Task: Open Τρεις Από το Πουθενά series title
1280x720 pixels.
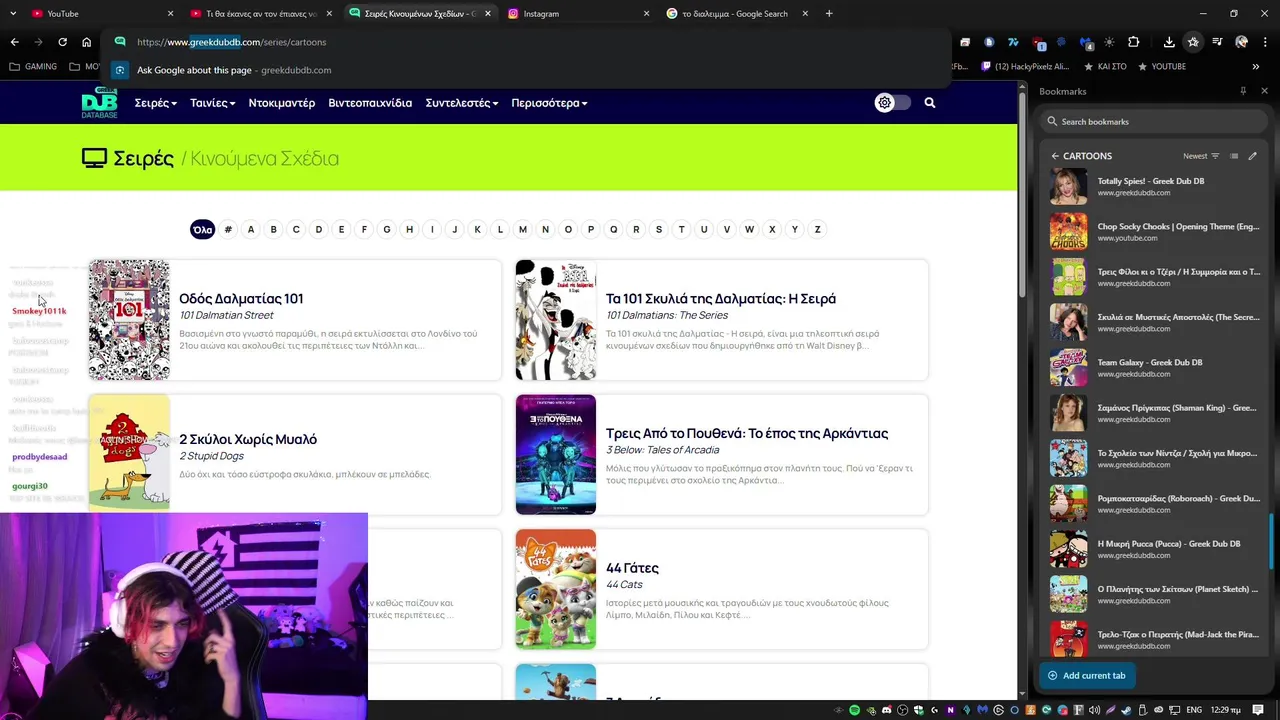Action: click(x=747, y=433)
